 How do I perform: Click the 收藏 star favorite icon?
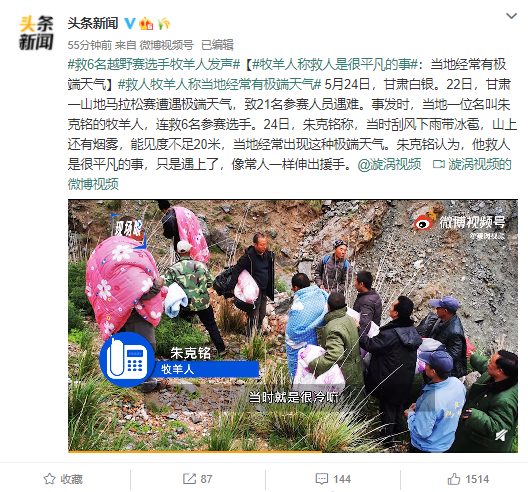click(50, 479)
